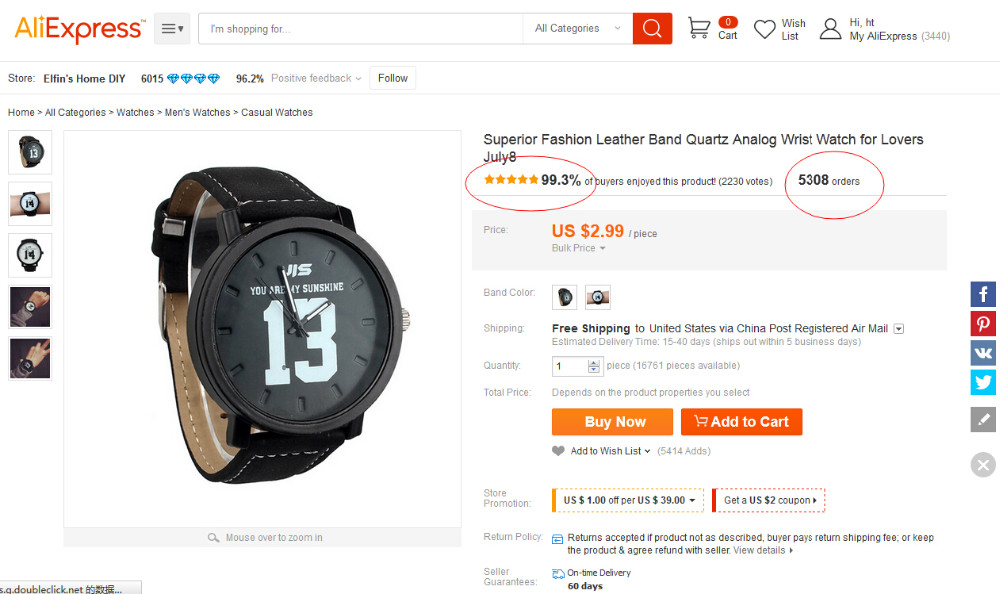
Task: Click the pencil feedback icon on sidebar
Action: click(983, 419)
